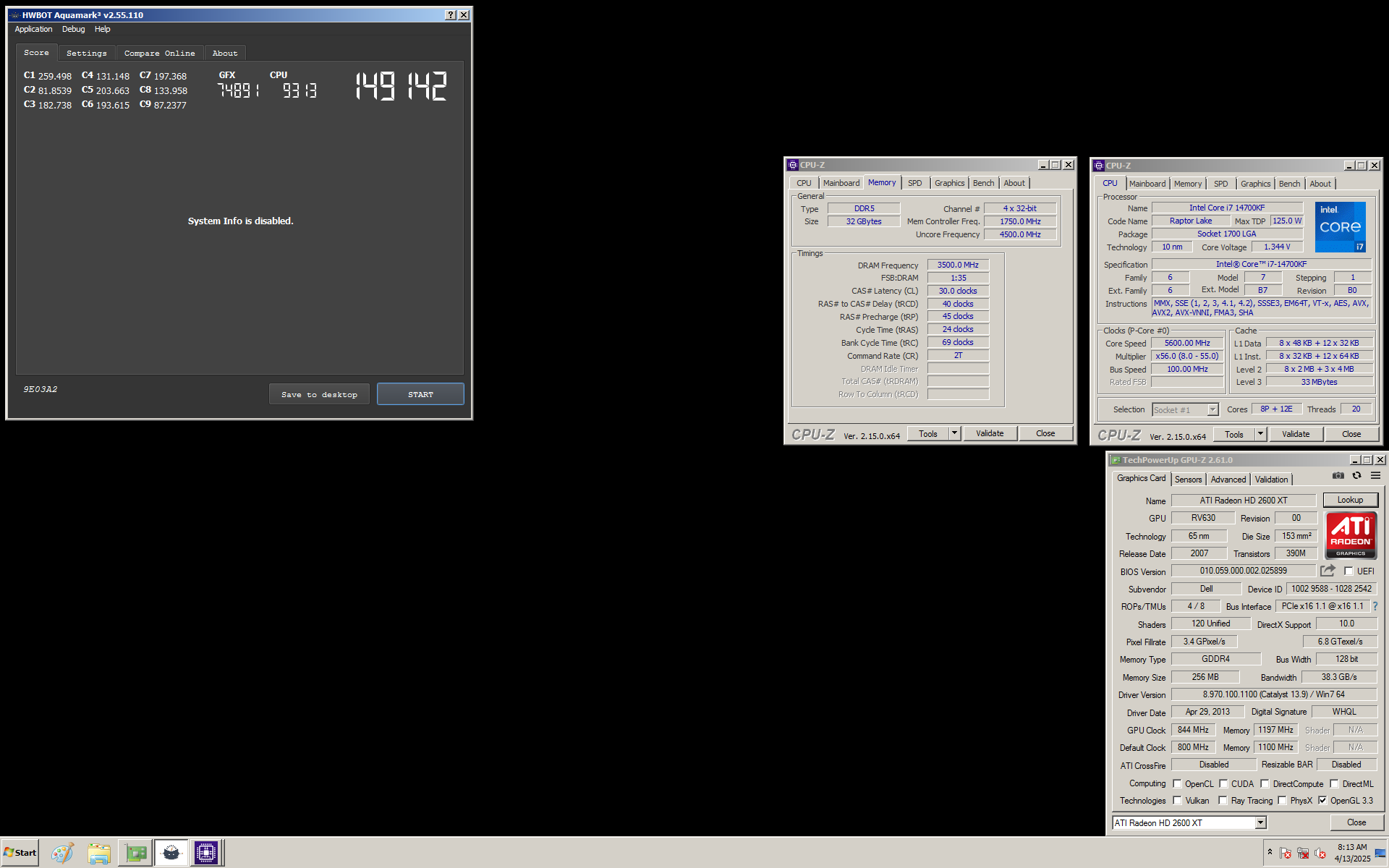Image resolution: width=1389 pixels, height=868 pixels.
Task: Open the Tools dropdown arrow in CPU-Z CPU window
Action: coord(1260,434)
